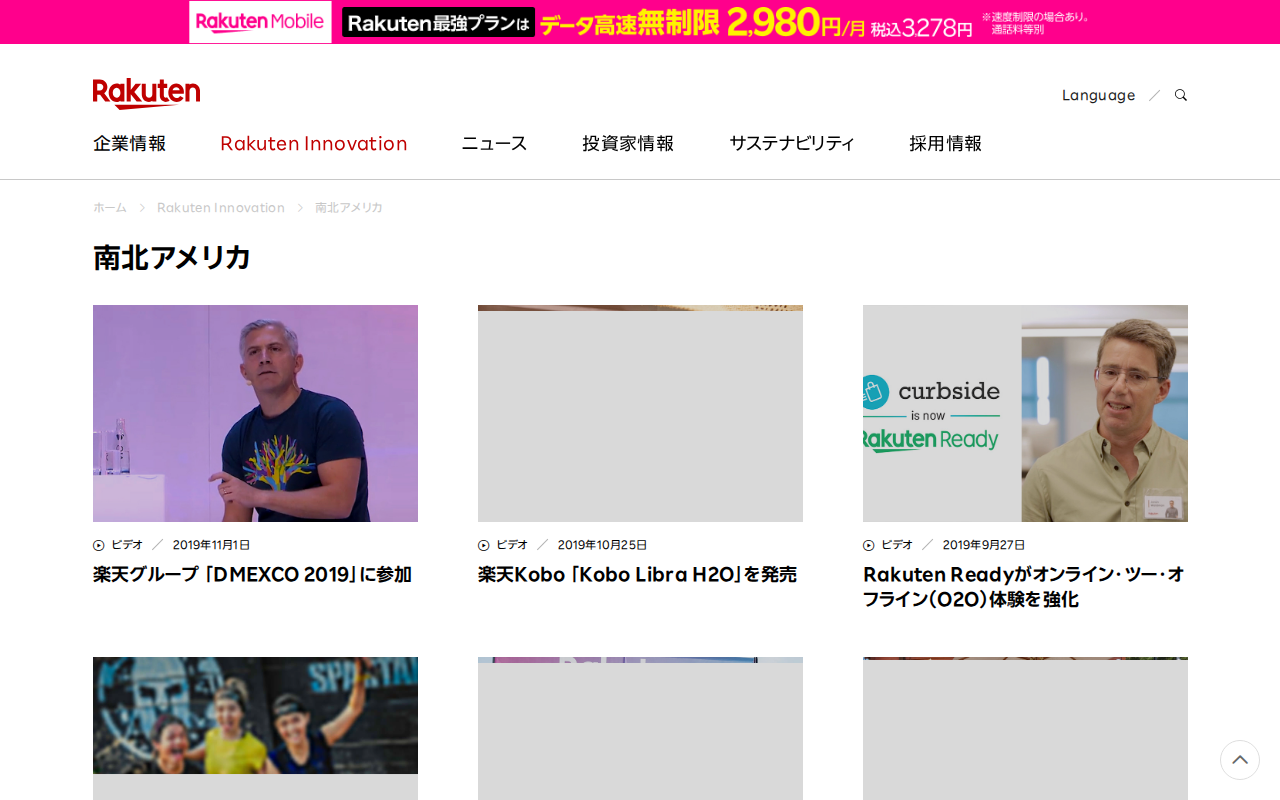Open the 企業情報 menu
Screen dimensions: 1280x800
tap(130, 143)
